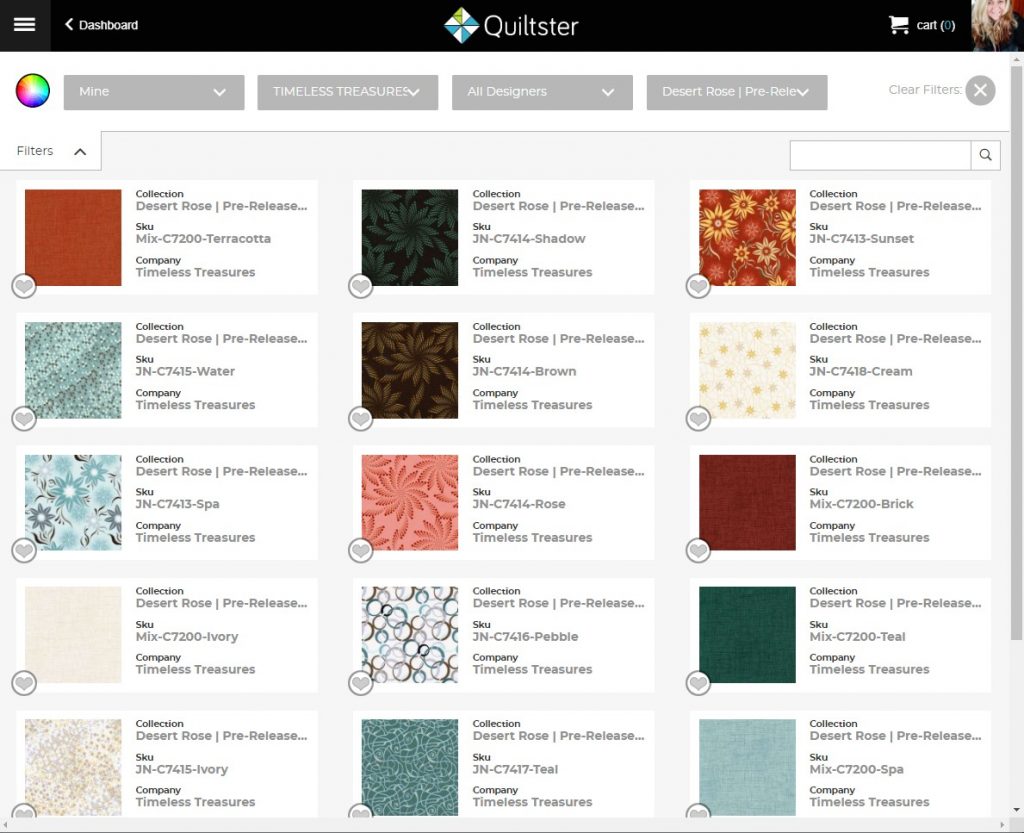Click the SKU text JN-C7414-Rose

click(x=519, y=504)
